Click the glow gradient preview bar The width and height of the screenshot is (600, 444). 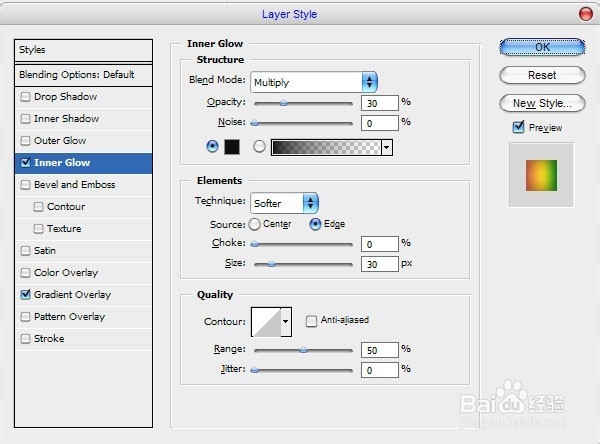coord(326,147)
